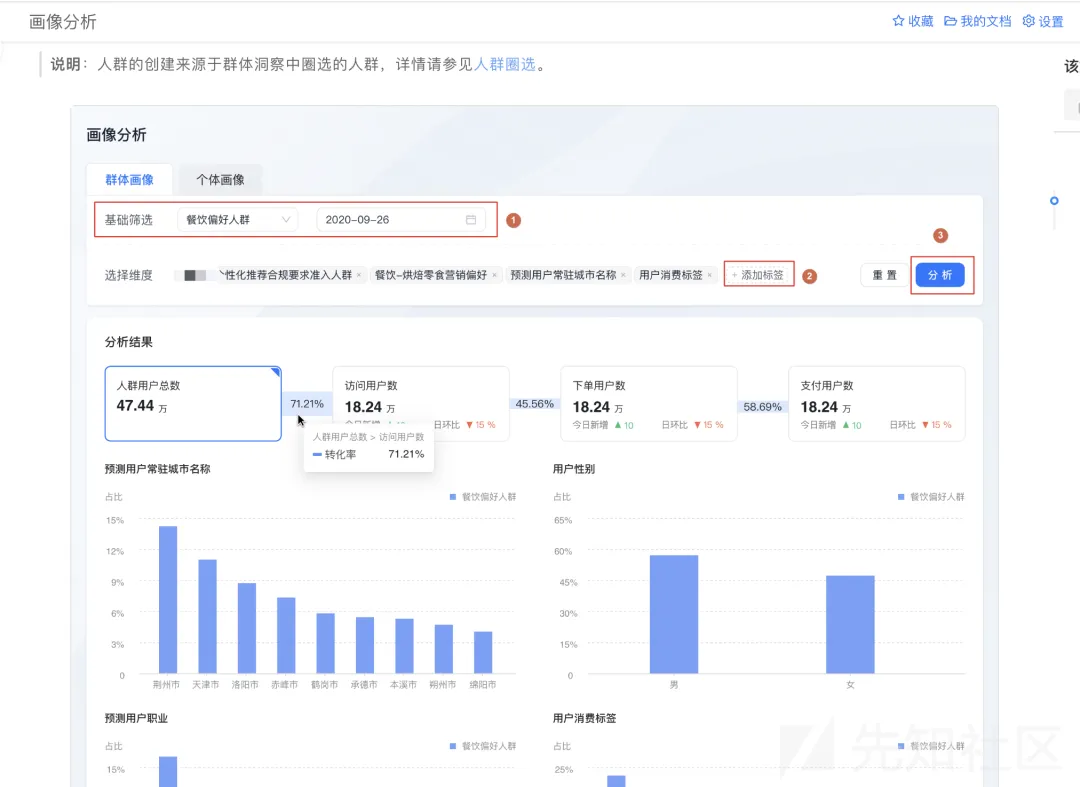Image resolution: width=1080 pixels, height=787 pixels.
Task: Click the 用户性别 chart title
Action: (574, 469)
